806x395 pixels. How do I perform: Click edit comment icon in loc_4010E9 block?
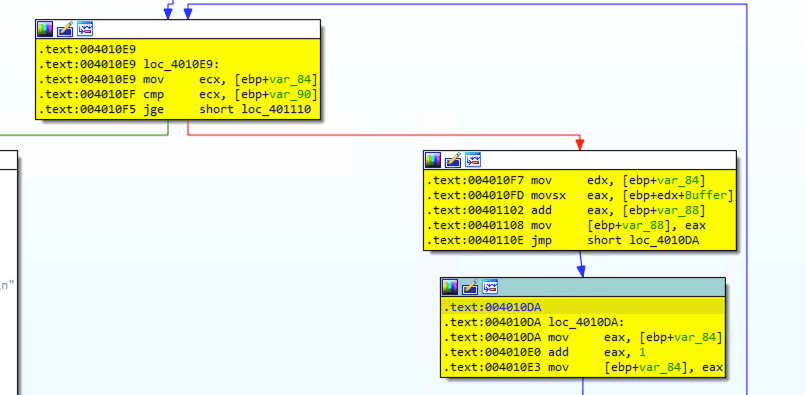[x=65, y=29]
